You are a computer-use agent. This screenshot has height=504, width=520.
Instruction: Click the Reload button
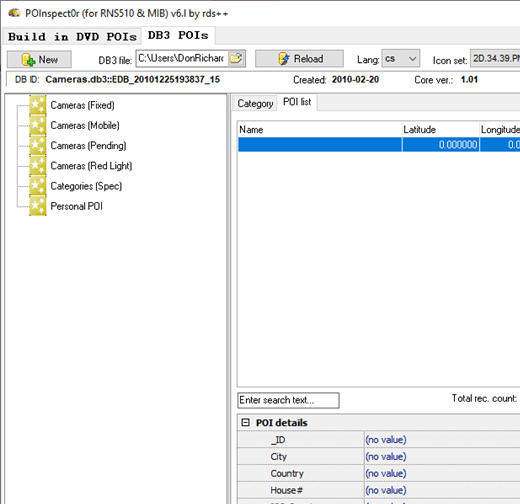coord(299,59)
